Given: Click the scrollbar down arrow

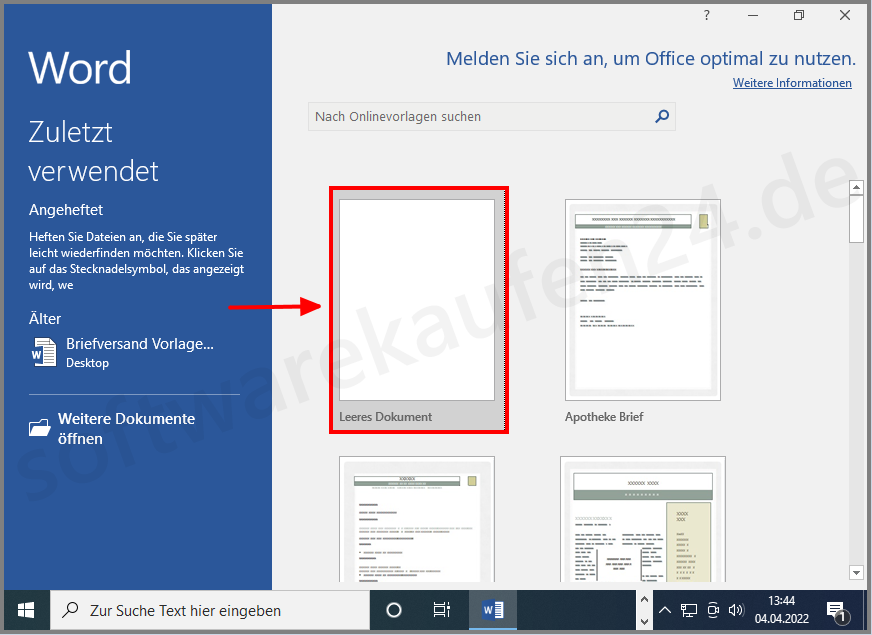Looking at the screenshot, I should tap(856, 572).
